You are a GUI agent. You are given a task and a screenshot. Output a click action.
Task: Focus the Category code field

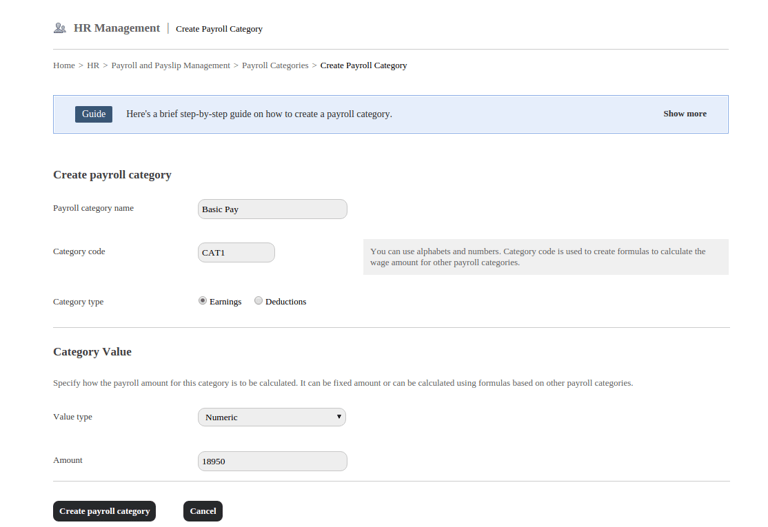(236, 253)
